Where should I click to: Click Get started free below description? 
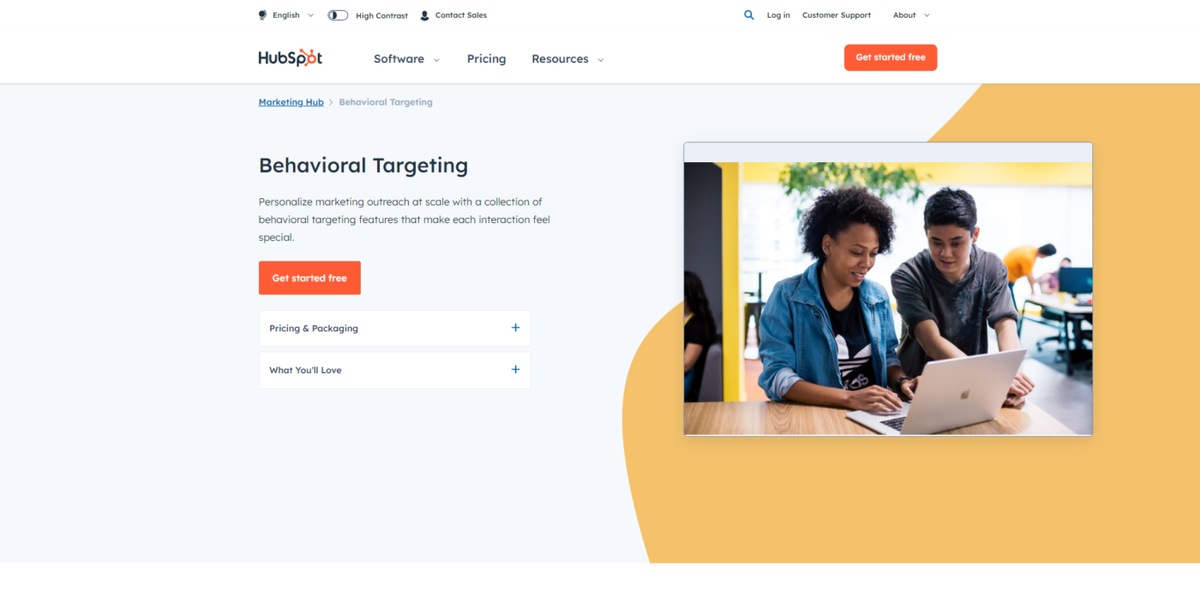tap(309, 278)
